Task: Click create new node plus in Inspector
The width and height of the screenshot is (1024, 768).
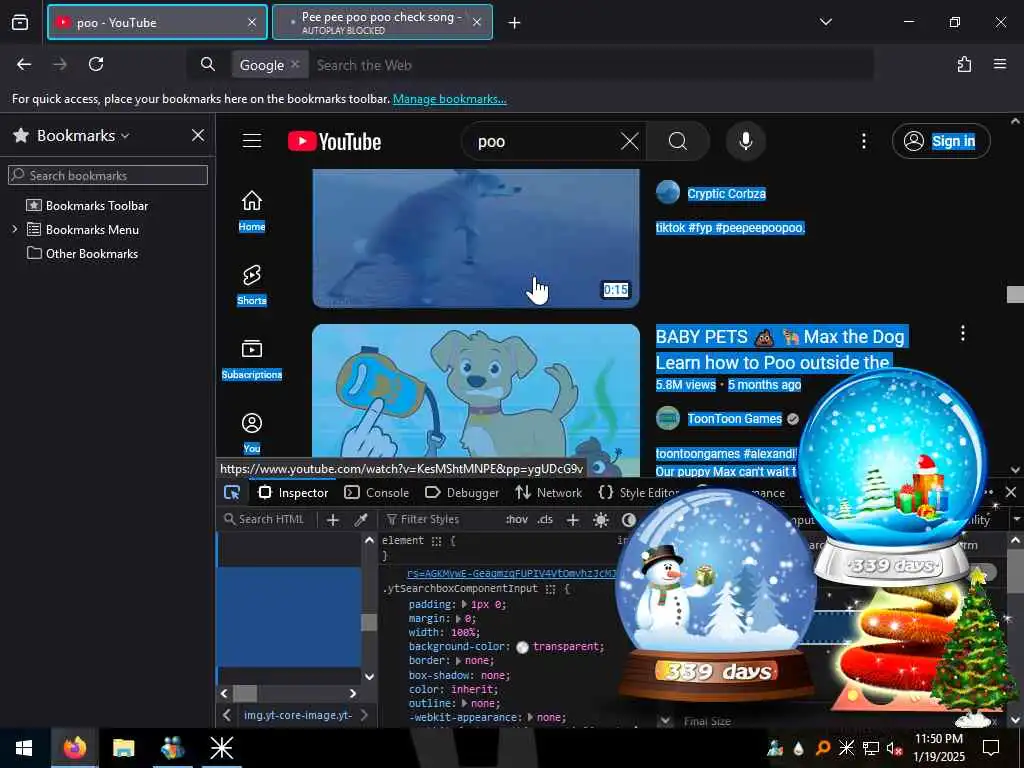Action: click(x=332, y=520)
